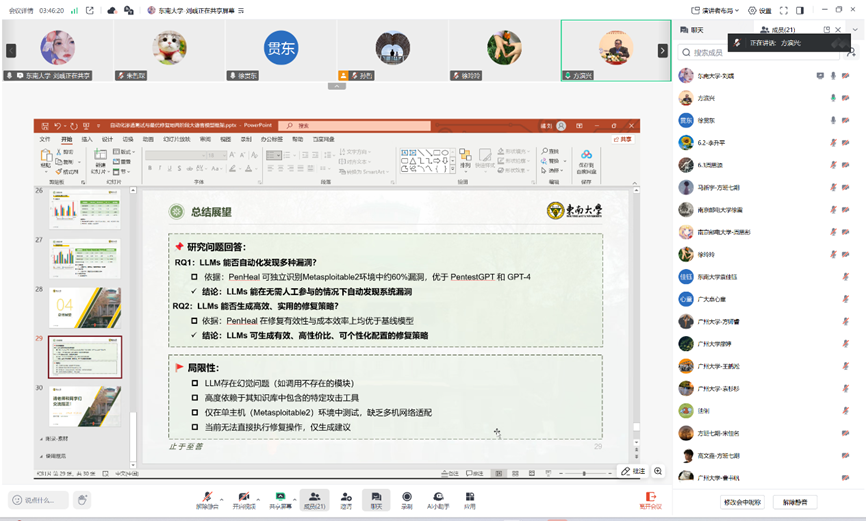Click the raise hand emoji icon
866x521 pixels.
[x=82, y=500]
